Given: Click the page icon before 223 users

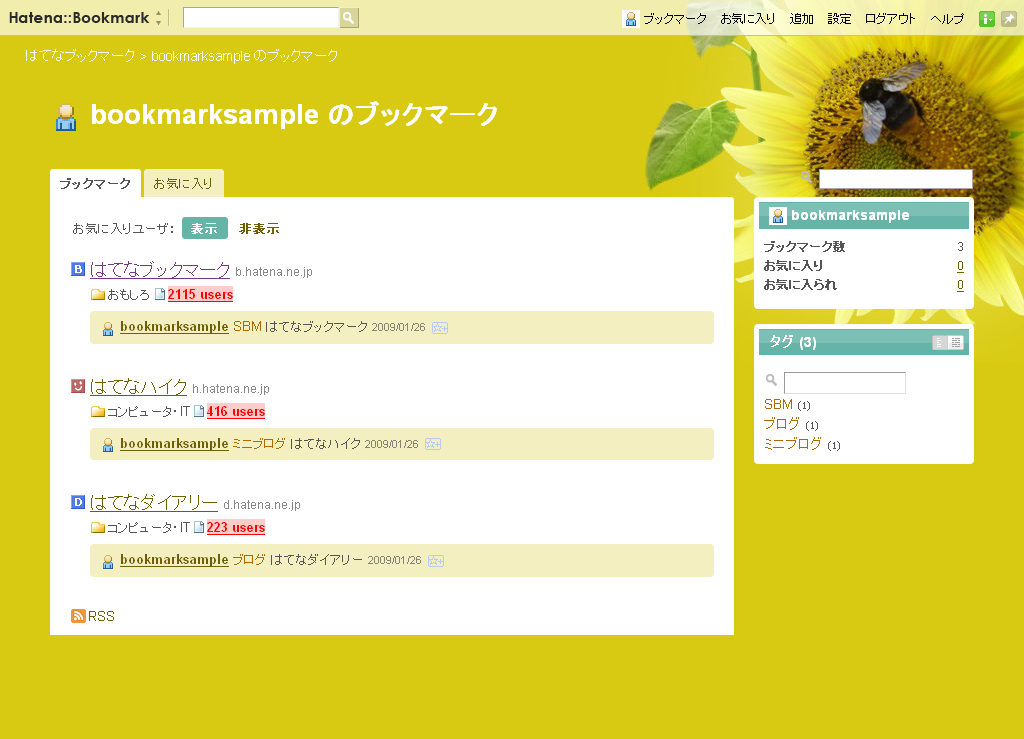Looking at the screenshot, I should click(199, 527).
